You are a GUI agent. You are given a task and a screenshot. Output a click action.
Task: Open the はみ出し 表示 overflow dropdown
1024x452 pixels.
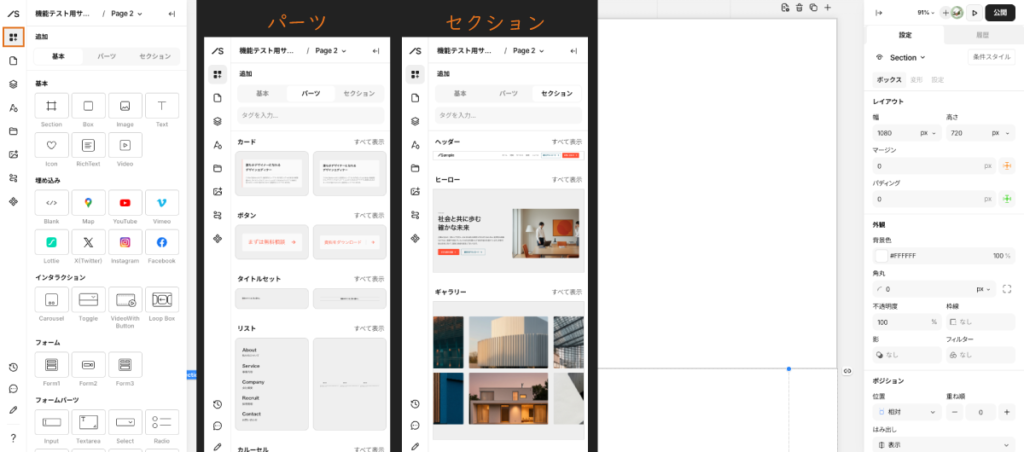pyautogui.click(x=944, y=445)
